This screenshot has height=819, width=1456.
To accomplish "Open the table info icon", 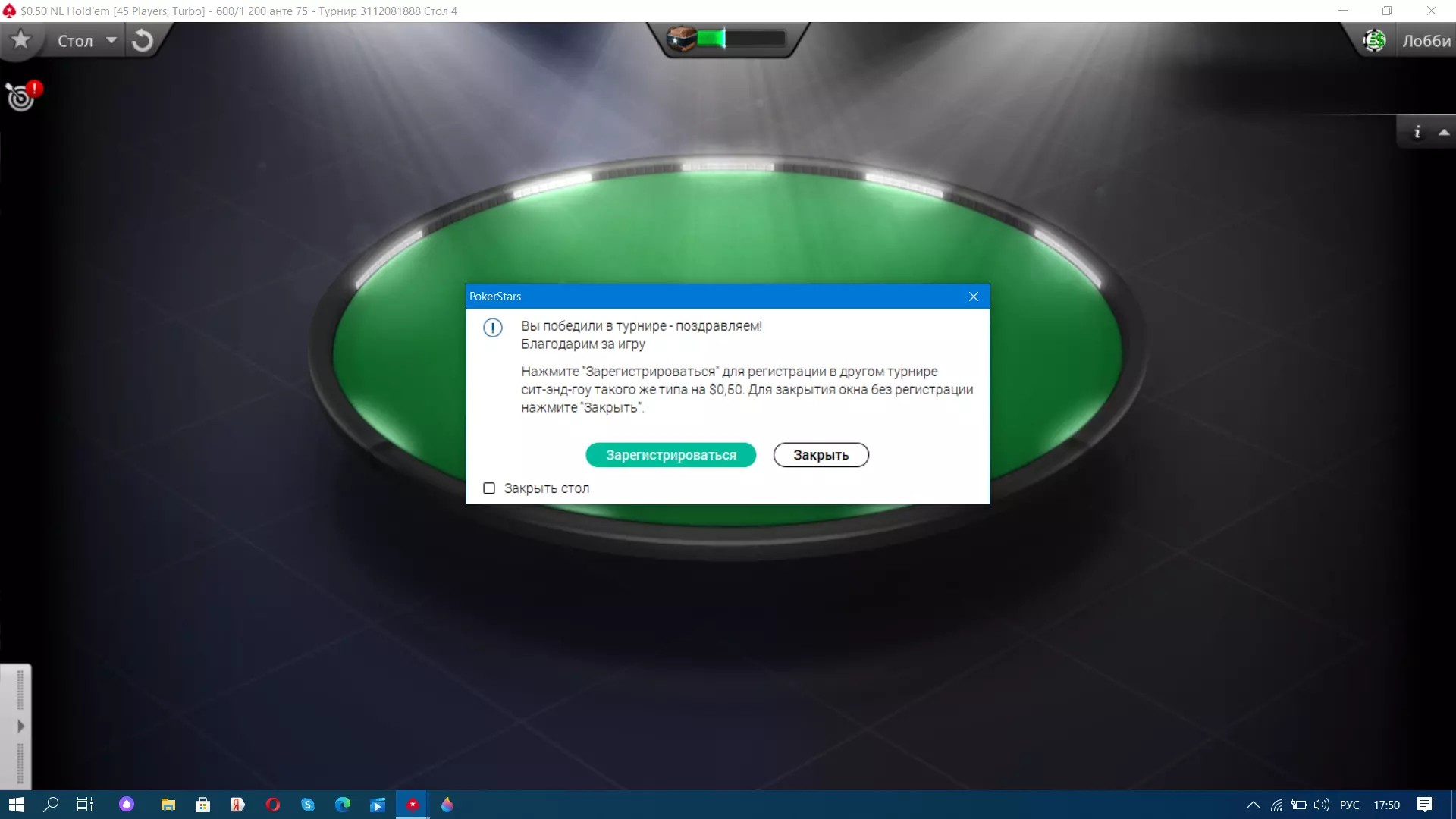I will [x=1417, y=132].
